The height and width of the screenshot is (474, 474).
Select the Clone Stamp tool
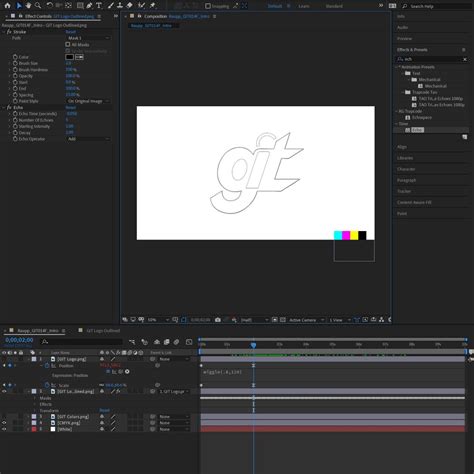(120, 5)
